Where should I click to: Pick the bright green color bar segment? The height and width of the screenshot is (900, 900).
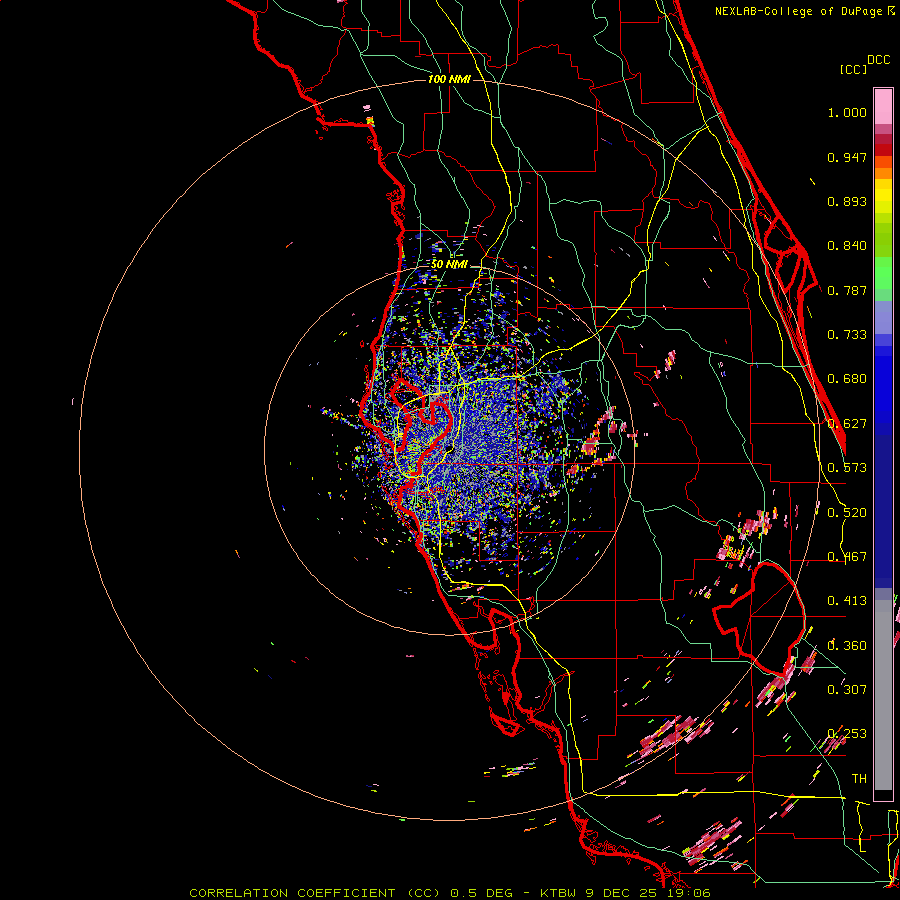[x=883, y=273]
